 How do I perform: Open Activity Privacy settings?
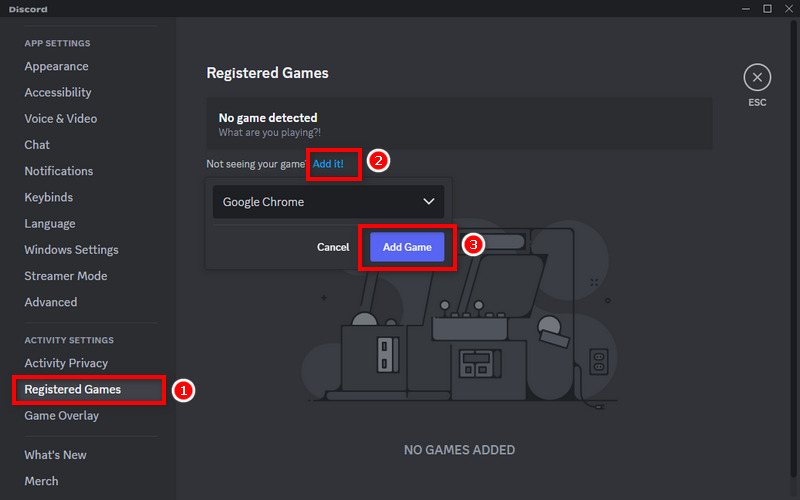click(66, 363)
